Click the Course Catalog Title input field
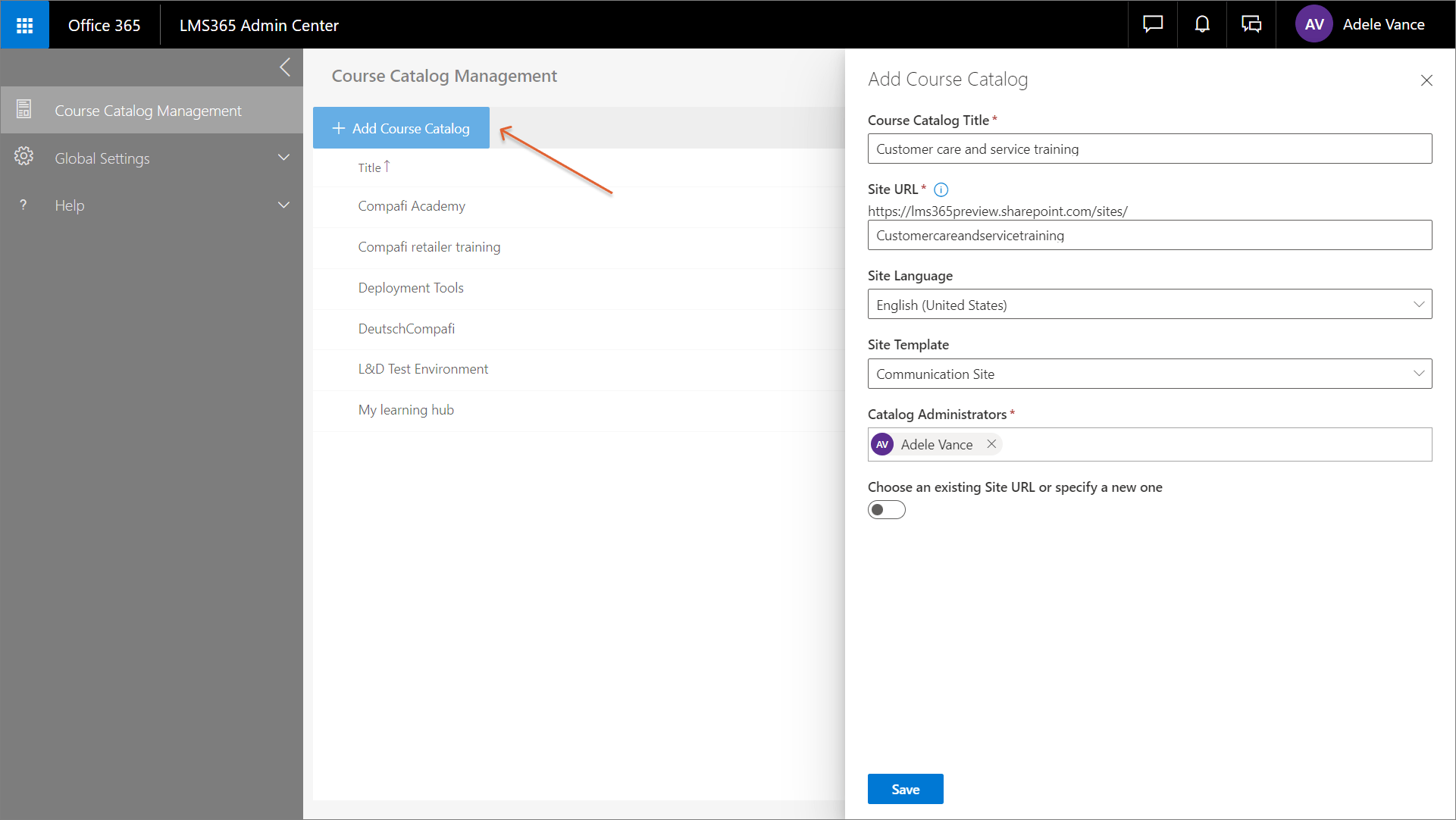The image size is (1456, 820). point(1149,149)
